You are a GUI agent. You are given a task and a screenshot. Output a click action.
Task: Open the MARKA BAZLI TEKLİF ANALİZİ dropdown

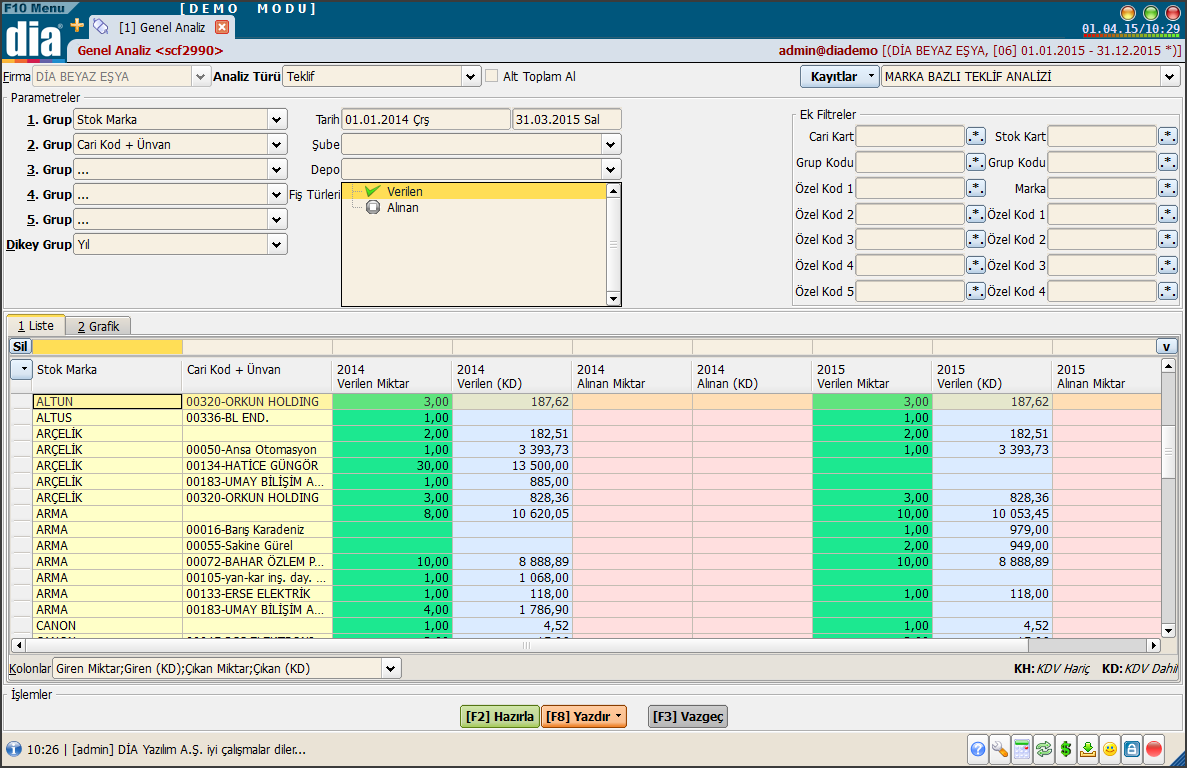(x=1170, y=76)
